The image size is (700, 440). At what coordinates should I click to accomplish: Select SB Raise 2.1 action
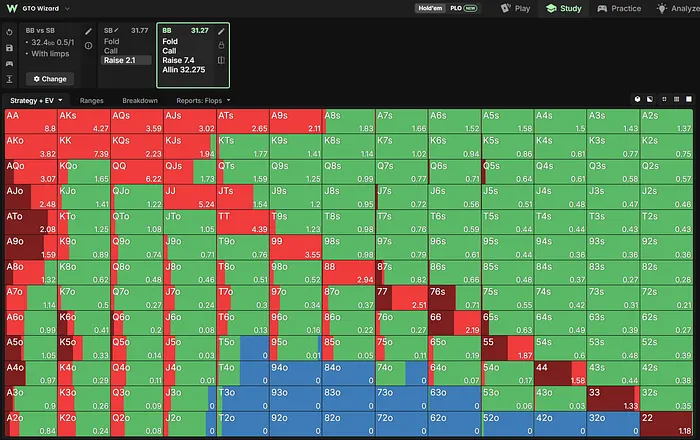(x=126, y=60)
